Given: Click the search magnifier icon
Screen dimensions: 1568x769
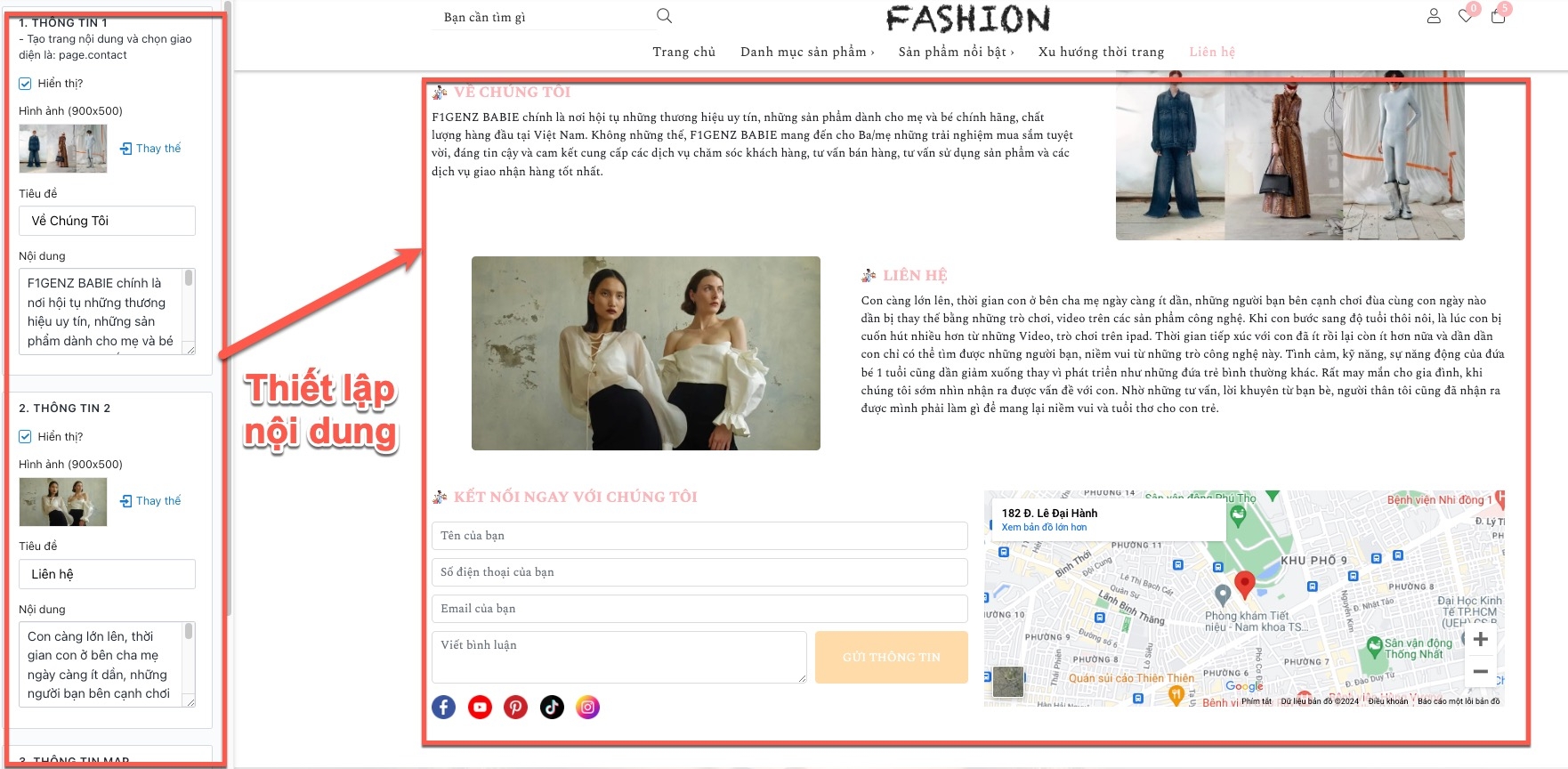Looking at the screenshot, I should pyautogui.click(x=664, y=16).
